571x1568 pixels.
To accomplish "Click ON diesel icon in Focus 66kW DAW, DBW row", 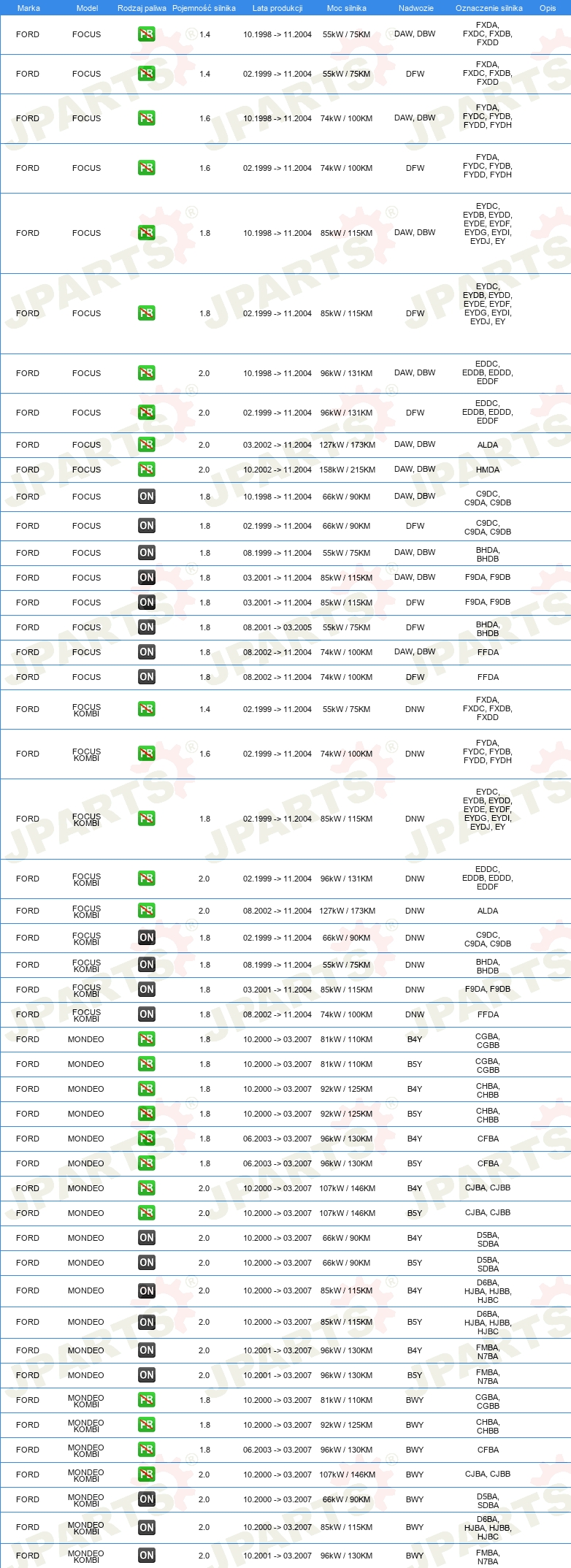I will point(147,497).
